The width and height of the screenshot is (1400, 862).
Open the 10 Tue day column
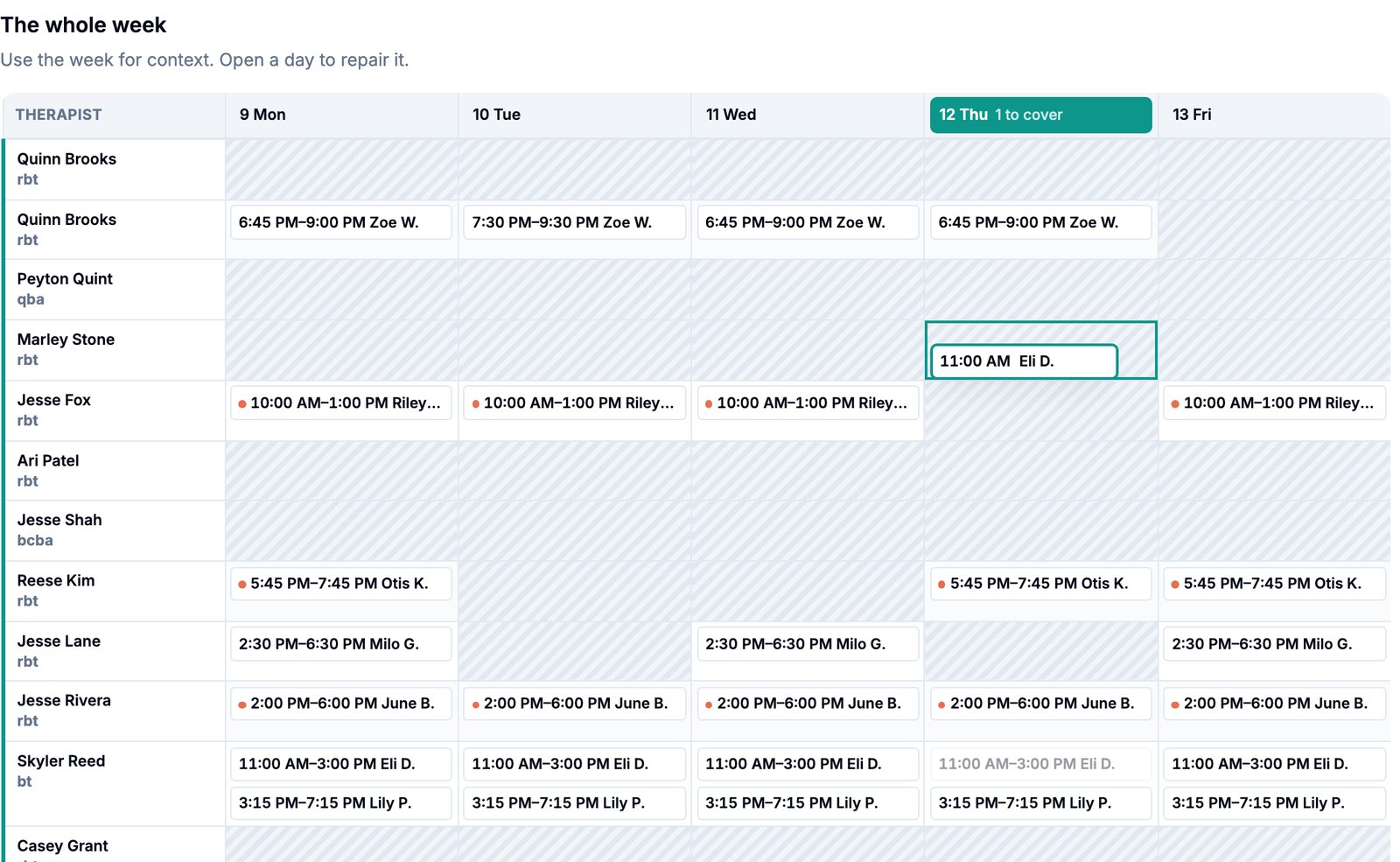(574, 115)
